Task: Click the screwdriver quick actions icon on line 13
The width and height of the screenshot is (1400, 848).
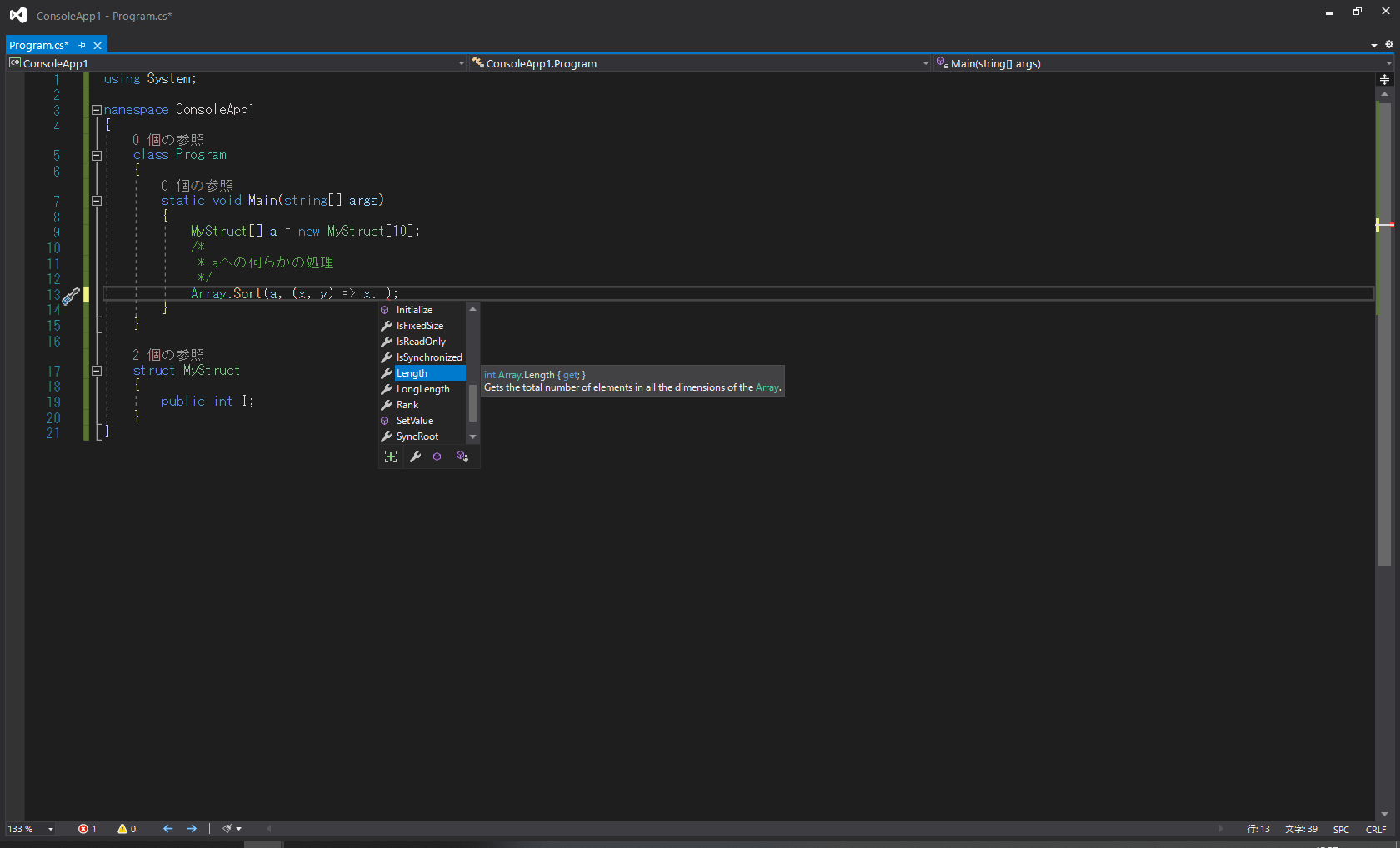Action: point(71,295)
